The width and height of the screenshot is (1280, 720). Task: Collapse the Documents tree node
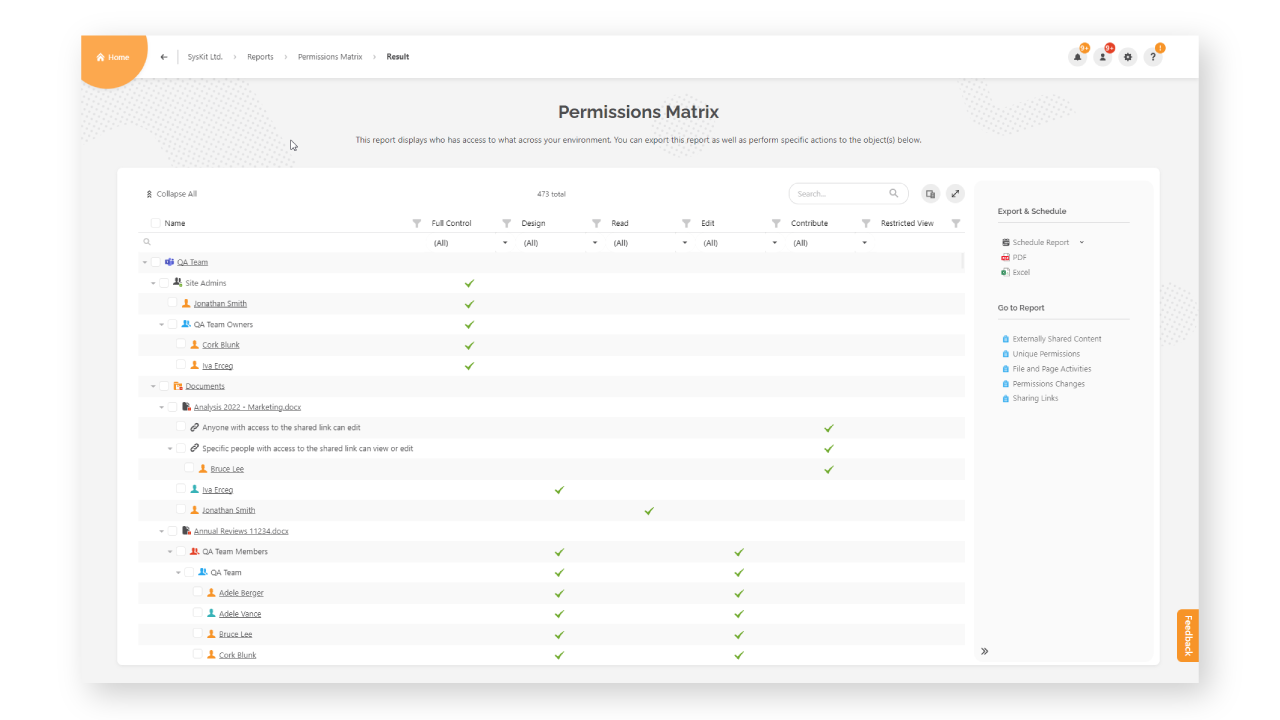tap(152, 386)
